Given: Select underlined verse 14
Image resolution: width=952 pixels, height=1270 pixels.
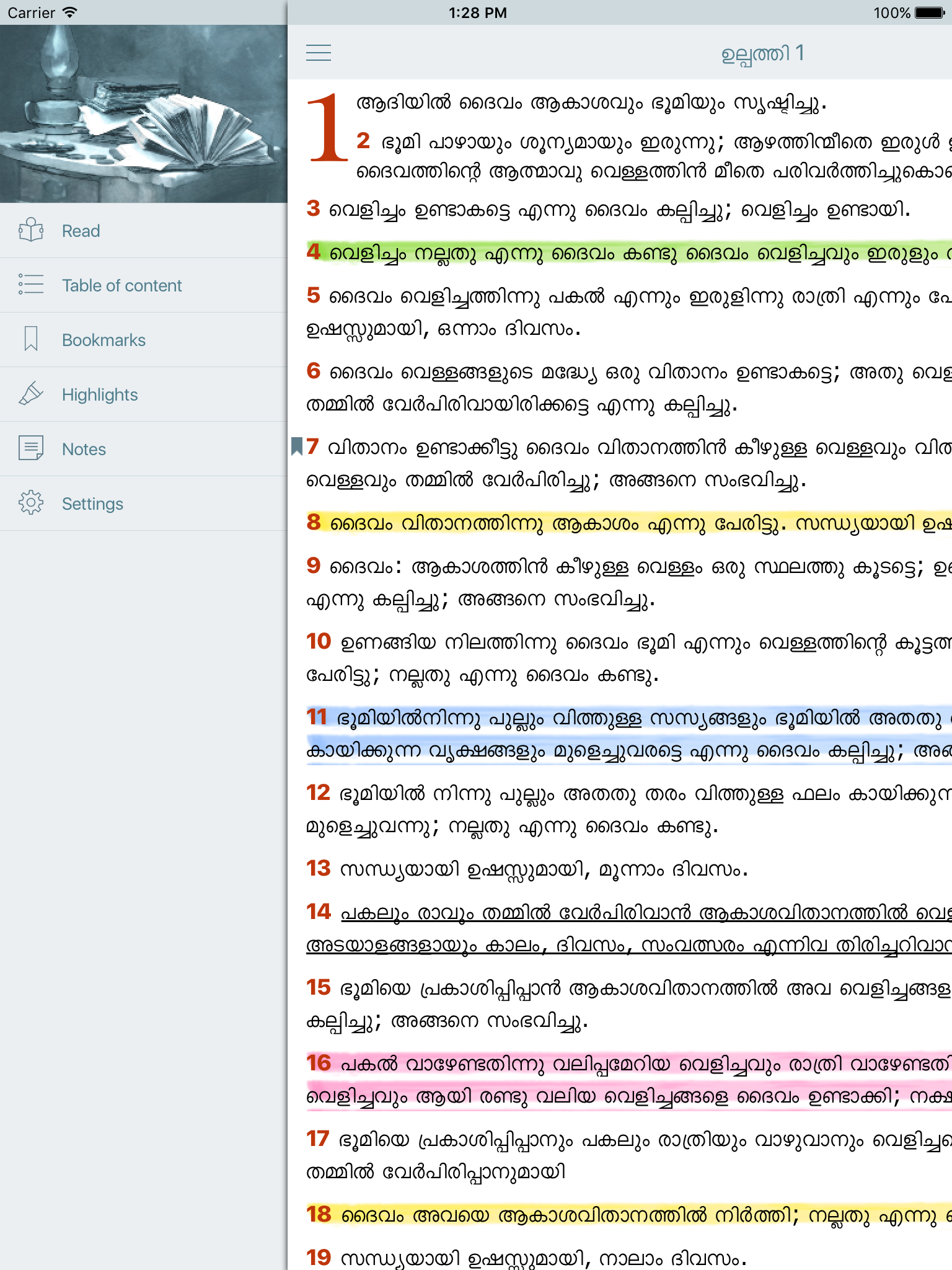Looking at the screenshot, I should (629, 928).
